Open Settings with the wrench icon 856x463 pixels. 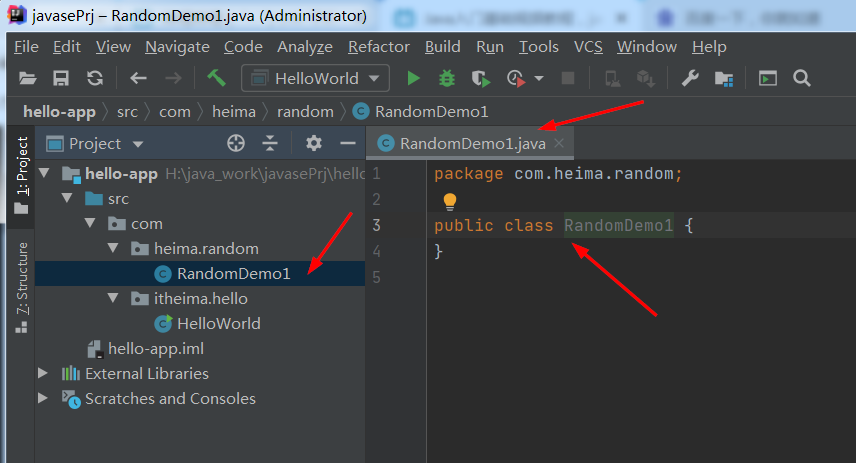[x=690, y=78]
